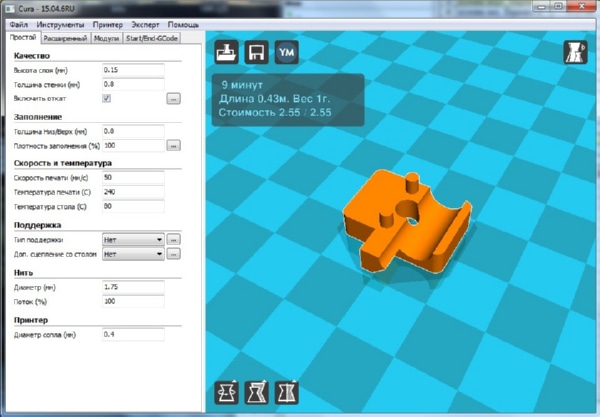Click the Толщина Низ/Верх input field
The width and height of the screenshot is (600, 417).
pos(133,131)
